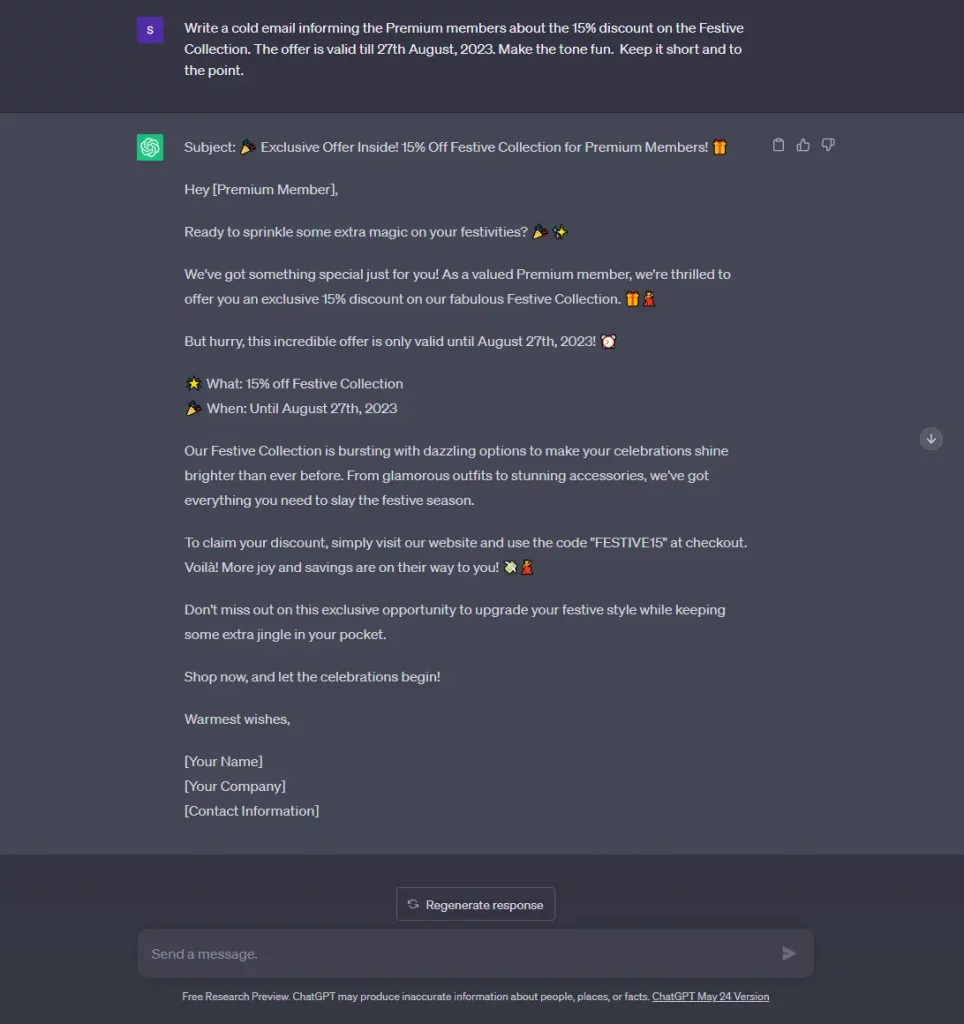
Task: Give the response a thumbs down
Action: coord(827,145)
